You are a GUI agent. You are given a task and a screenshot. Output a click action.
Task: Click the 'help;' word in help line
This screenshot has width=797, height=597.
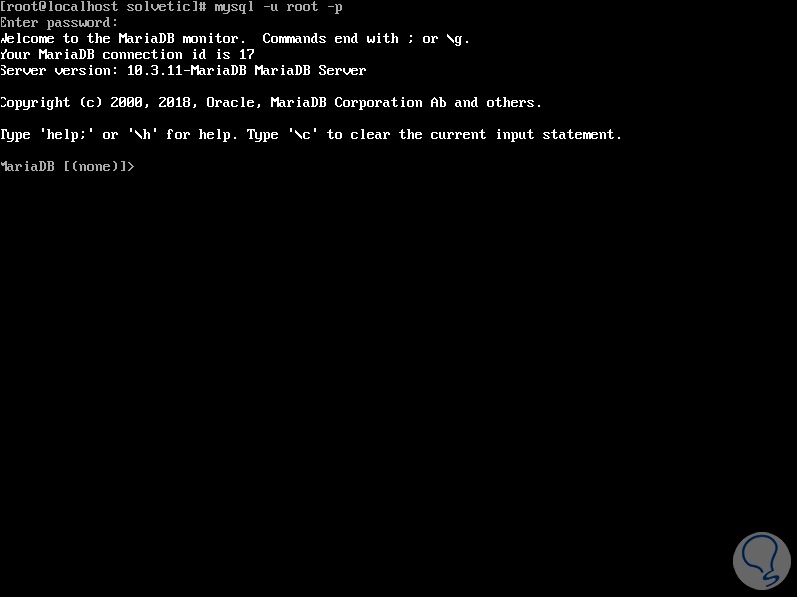[67, 135]
